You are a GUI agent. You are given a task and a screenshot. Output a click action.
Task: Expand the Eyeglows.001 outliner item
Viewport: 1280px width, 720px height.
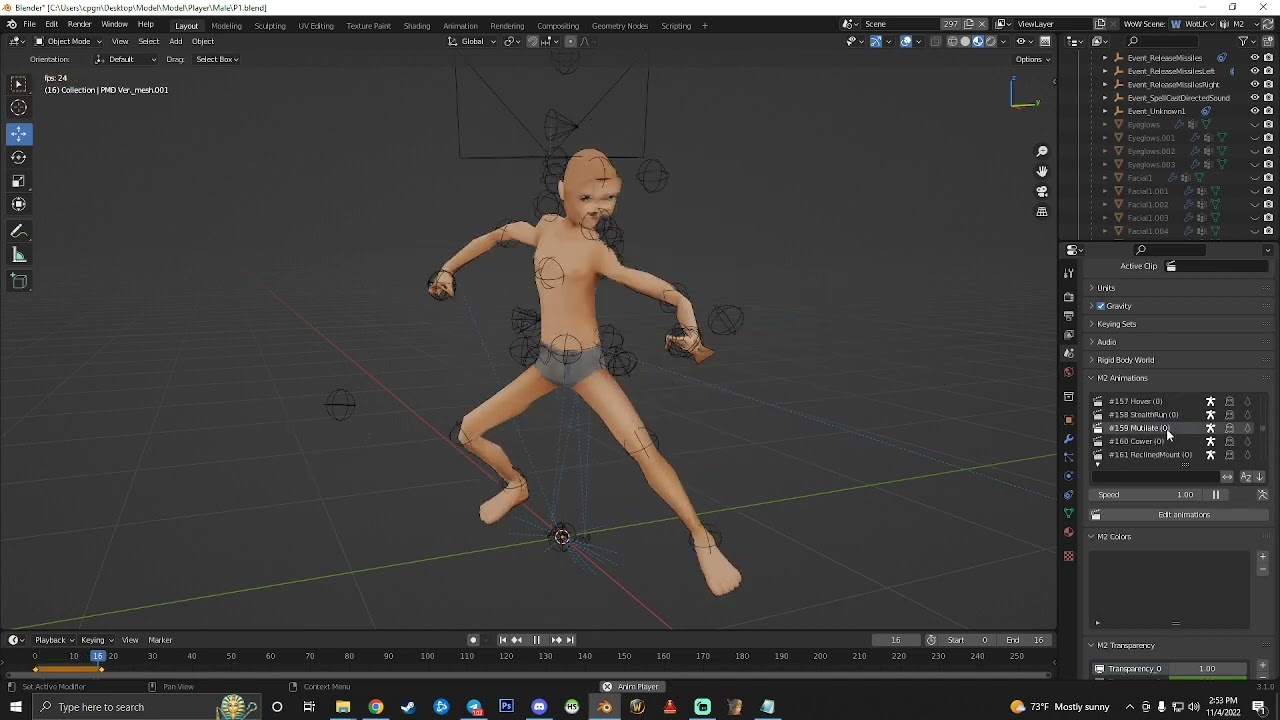(x=1105, y=138)
